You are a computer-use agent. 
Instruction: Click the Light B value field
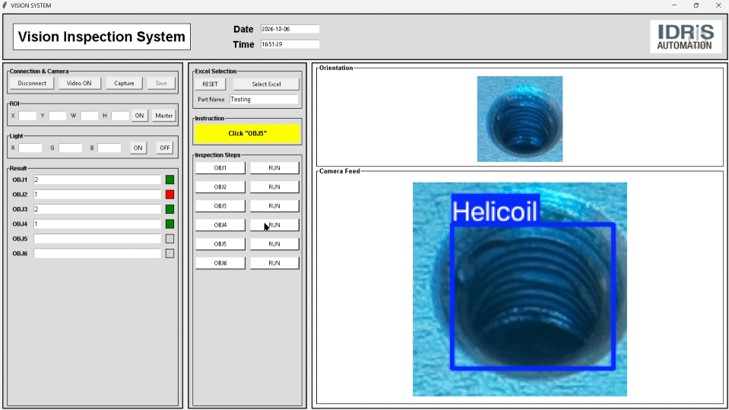coord(110,148)
